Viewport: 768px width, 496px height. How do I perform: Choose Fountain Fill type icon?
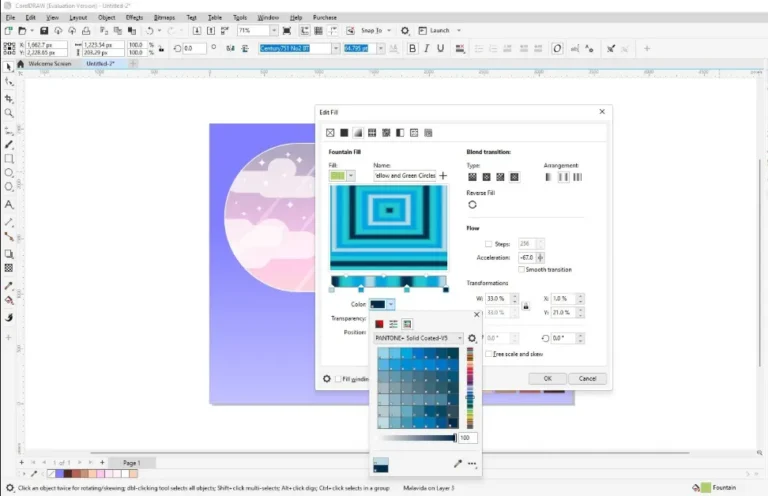click(358, 133)
